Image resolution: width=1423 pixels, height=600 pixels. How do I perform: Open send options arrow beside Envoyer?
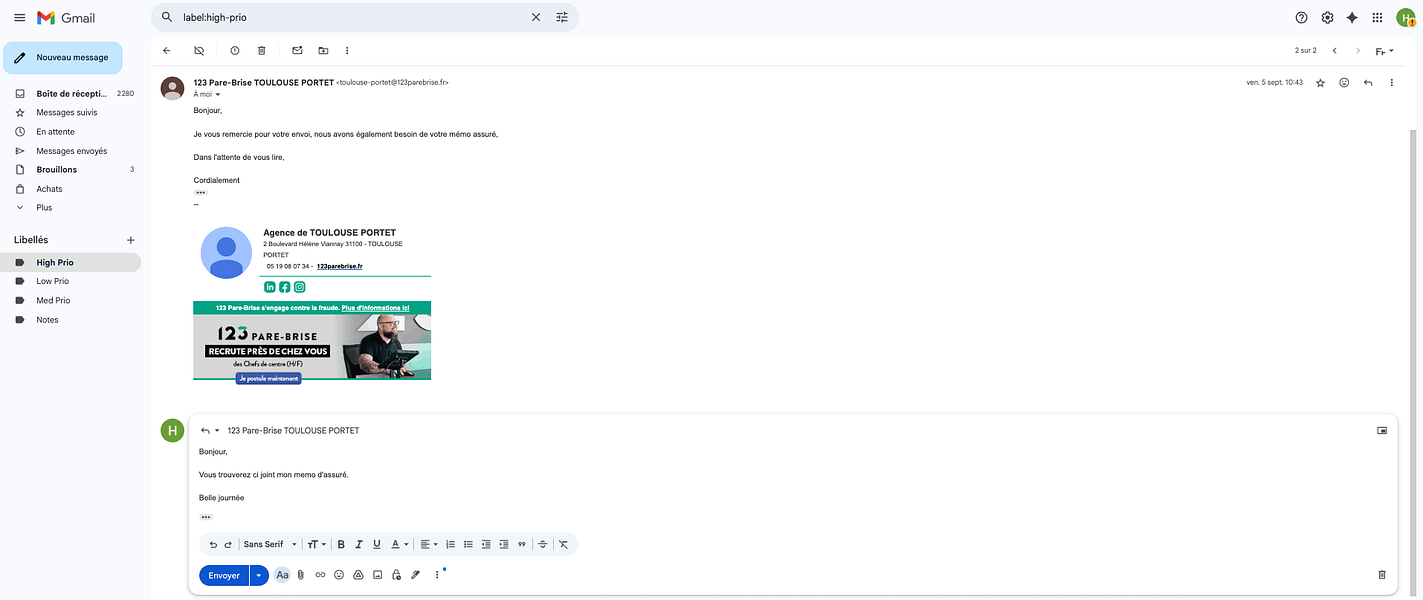[x=259, y=575]
